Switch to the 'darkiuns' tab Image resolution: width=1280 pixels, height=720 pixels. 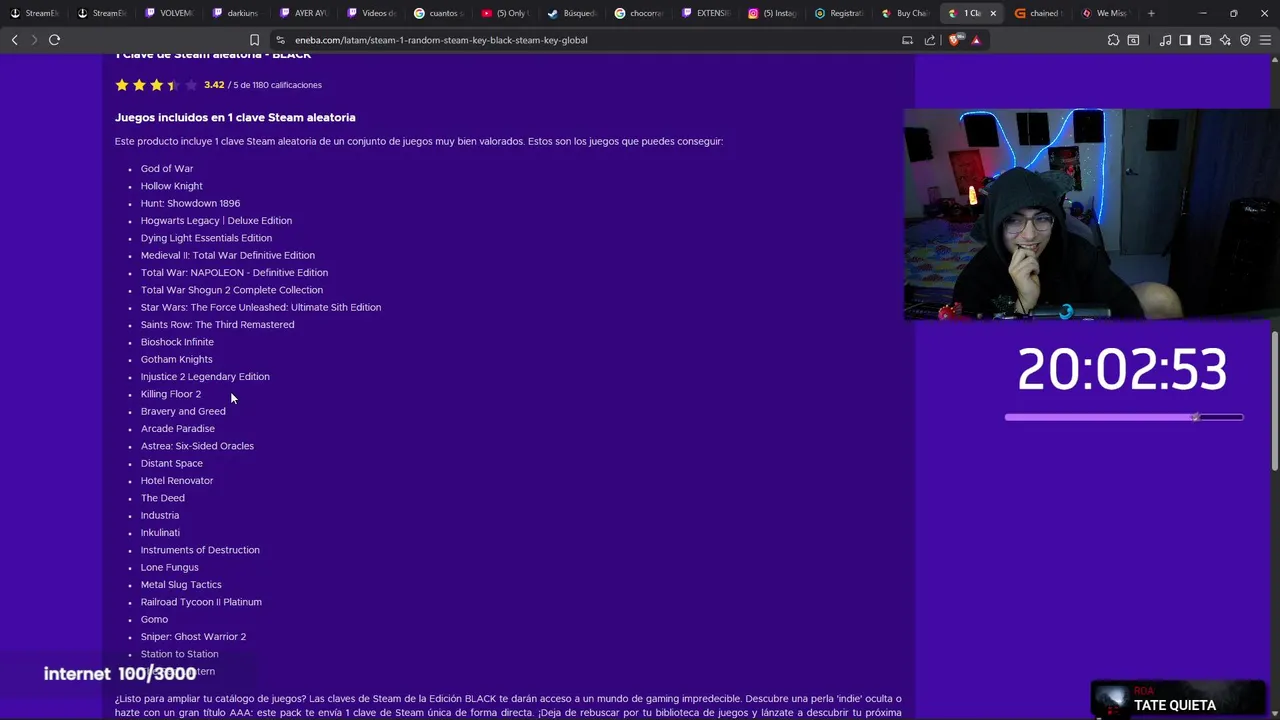[235, 13]
